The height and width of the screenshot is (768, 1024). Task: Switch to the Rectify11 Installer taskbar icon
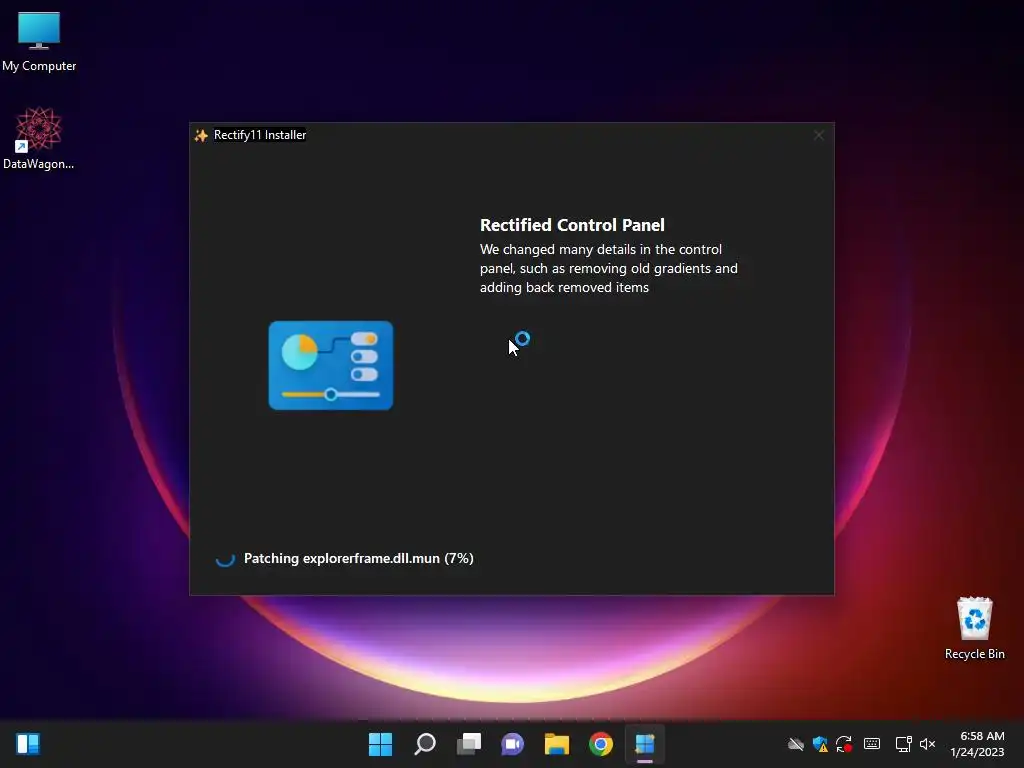645,744
